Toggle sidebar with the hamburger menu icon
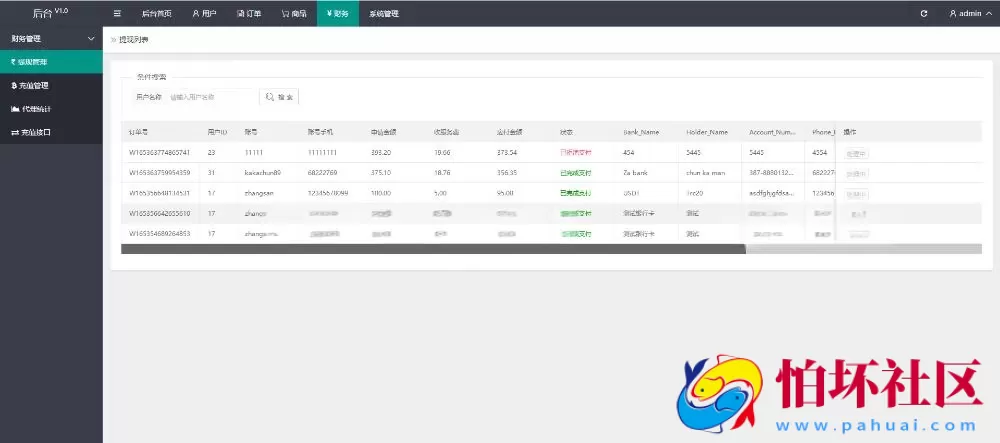 [x=117, y=14]
